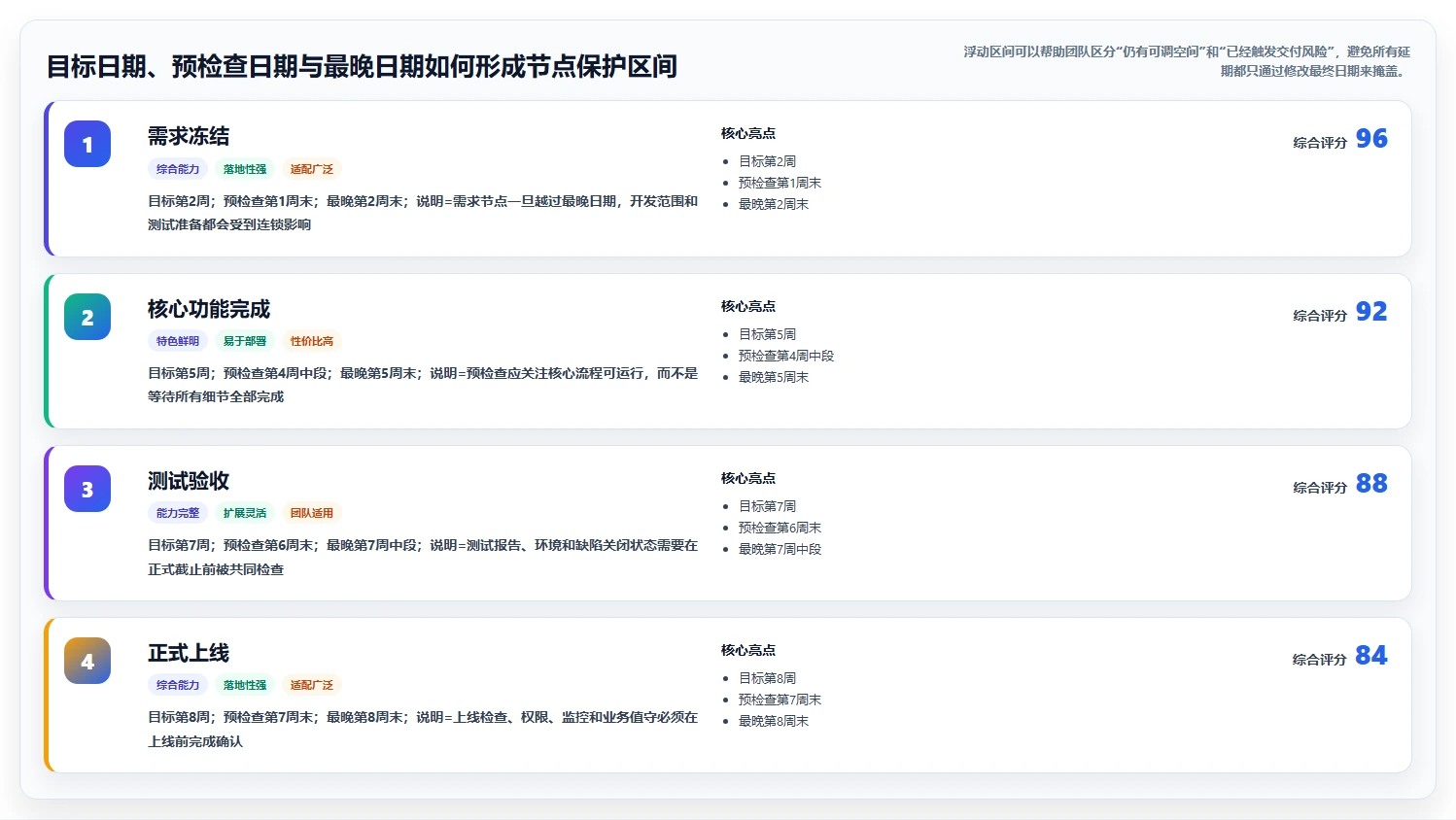
Task: Select the 落地性强 tag under 需求冻结
Action: [x=245, y=169]
